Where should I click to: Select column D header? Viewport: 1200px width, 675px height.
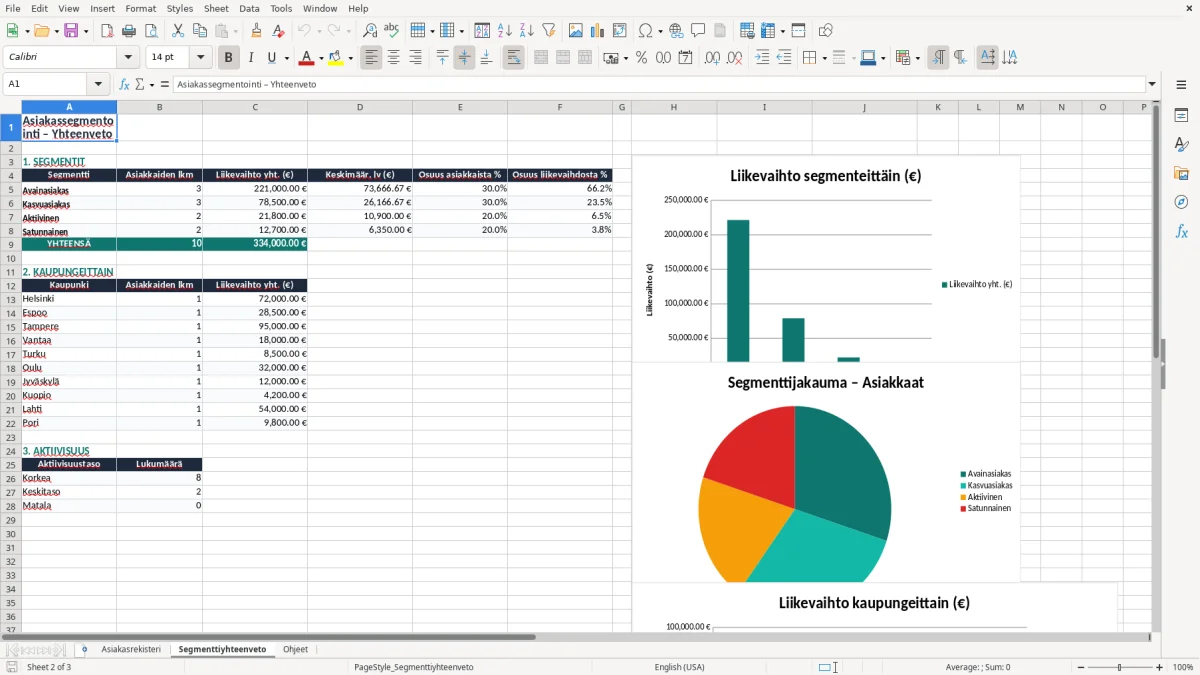coord(360,107)
